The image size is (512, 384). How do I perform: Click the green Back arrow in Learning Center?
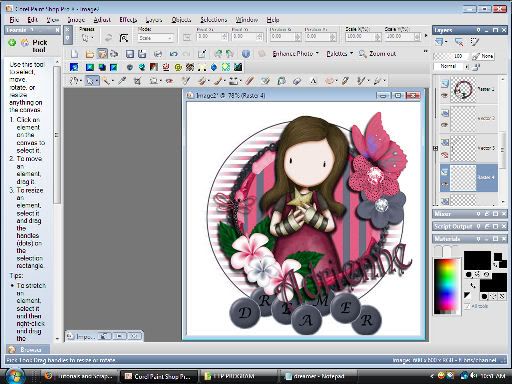(x=12, y=43)
